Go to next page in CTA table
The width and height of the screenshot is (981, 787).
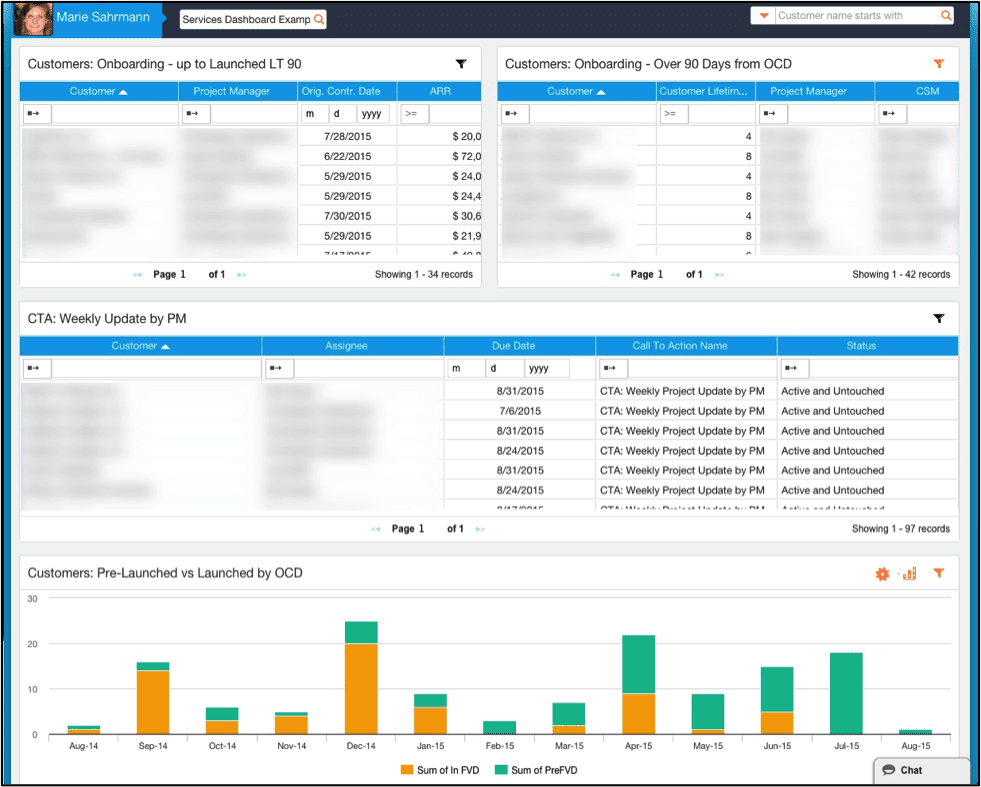pos(481,529)
